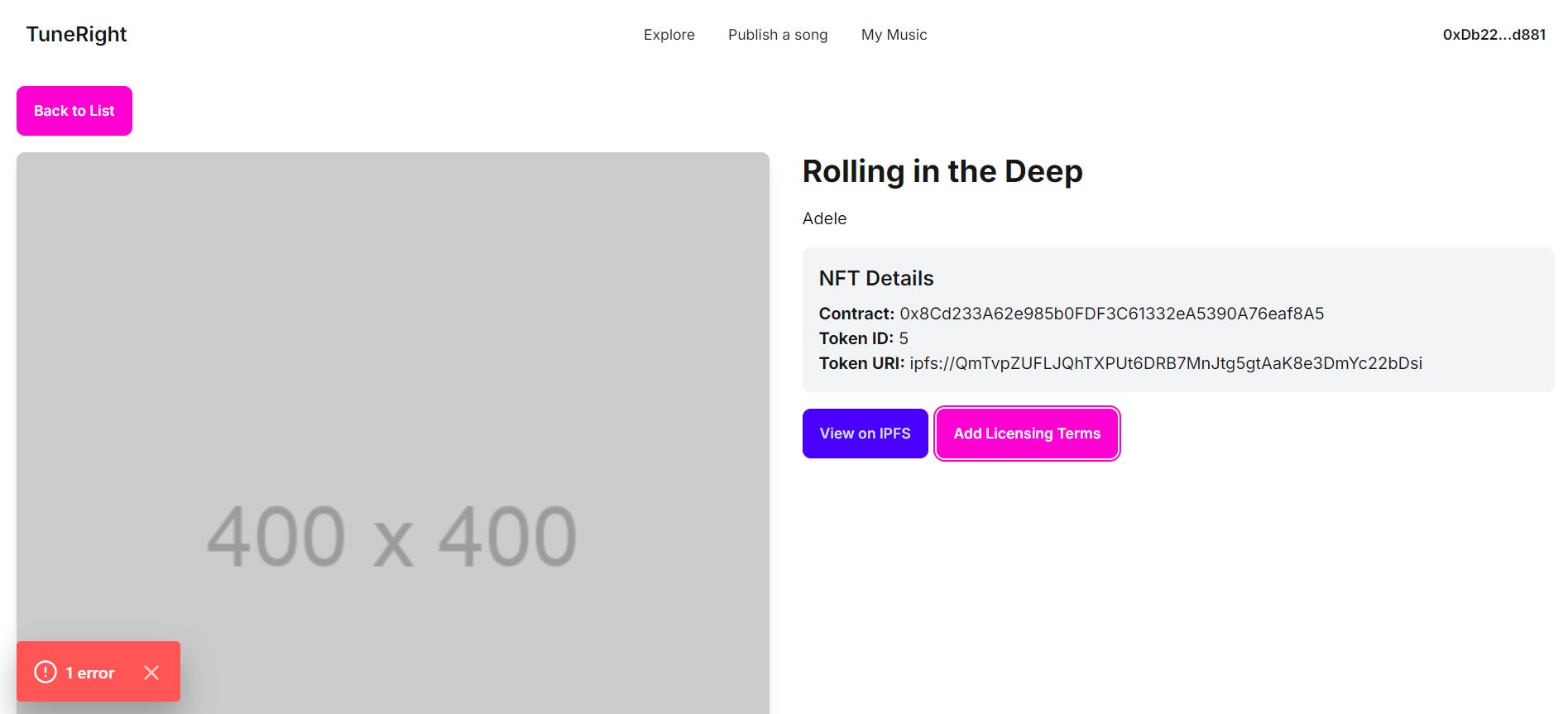Select the contract address 0x8Cd233A6...
The height and width of the screenshot is (714, 1568).
point(1111,314)
